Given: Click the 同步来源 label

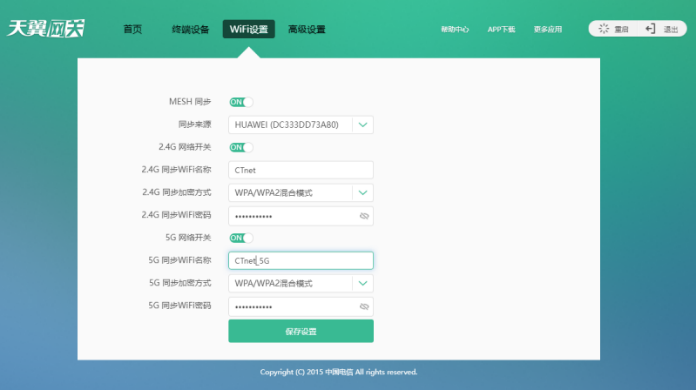Looking at the screenshot, I should coord(195,124).
